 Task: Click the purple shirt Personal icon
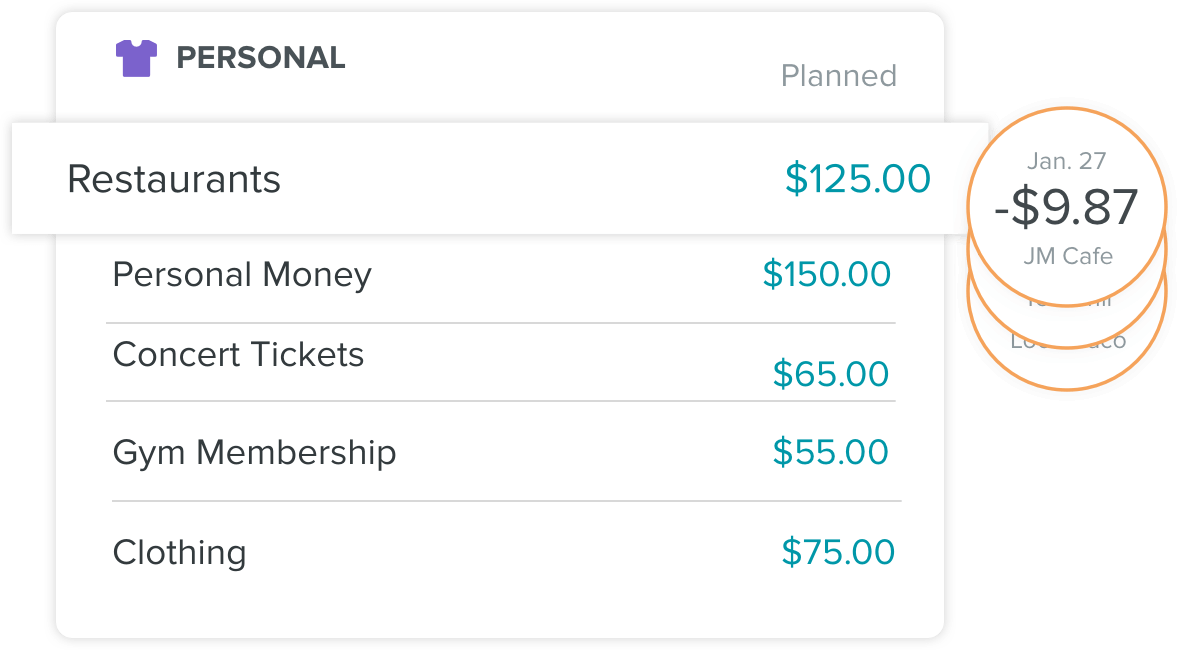136,58
